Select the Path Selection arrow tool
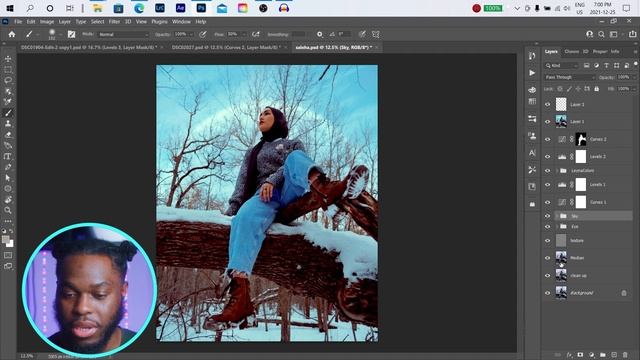The width and height of the screenshot is (640, 360). (x=8, y=178)
